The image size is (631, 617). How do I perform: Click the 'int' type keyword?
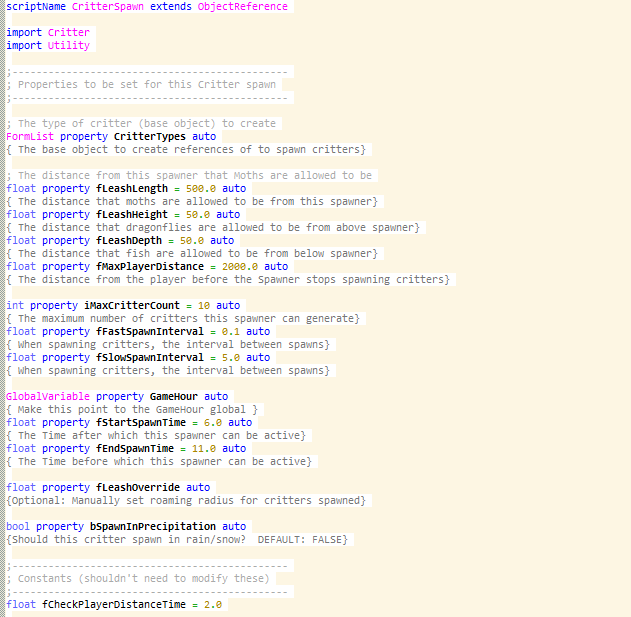click(x=15, y=305)
